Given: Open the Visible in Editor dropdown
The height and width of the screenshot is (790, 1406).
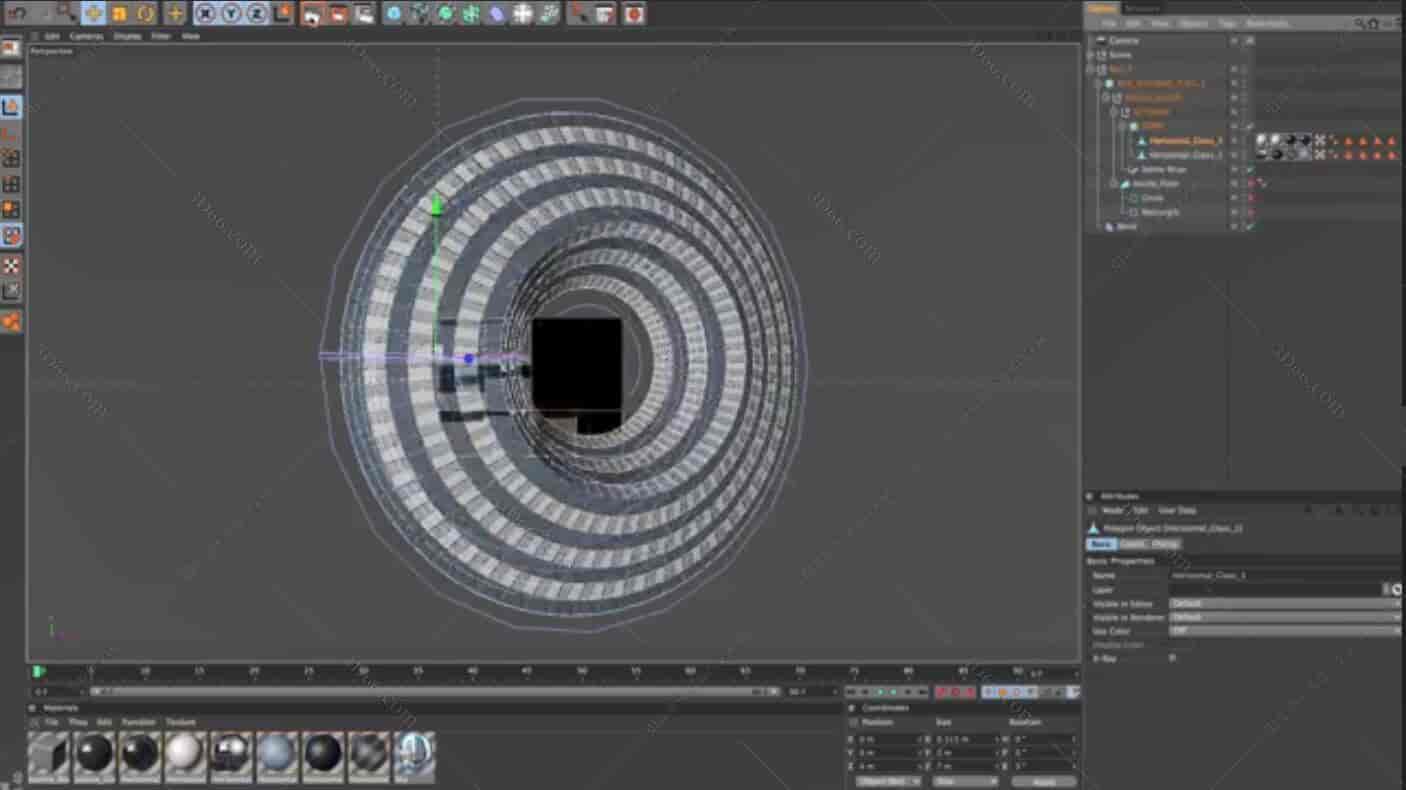Looking at the screenshot, I should (x=1285, y=604).
